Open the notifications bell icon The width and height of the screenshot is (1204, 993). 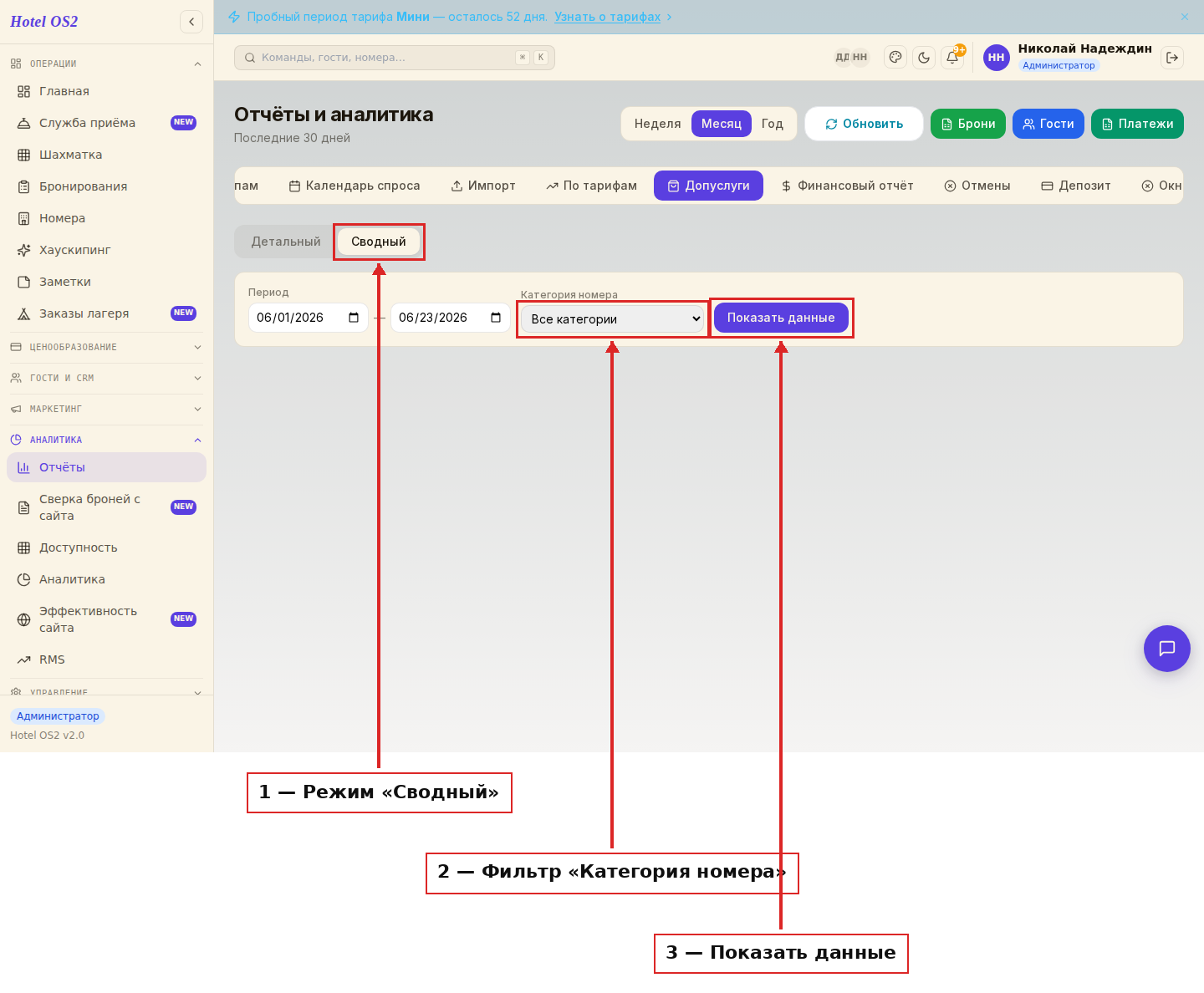click(x=952, y=58)
